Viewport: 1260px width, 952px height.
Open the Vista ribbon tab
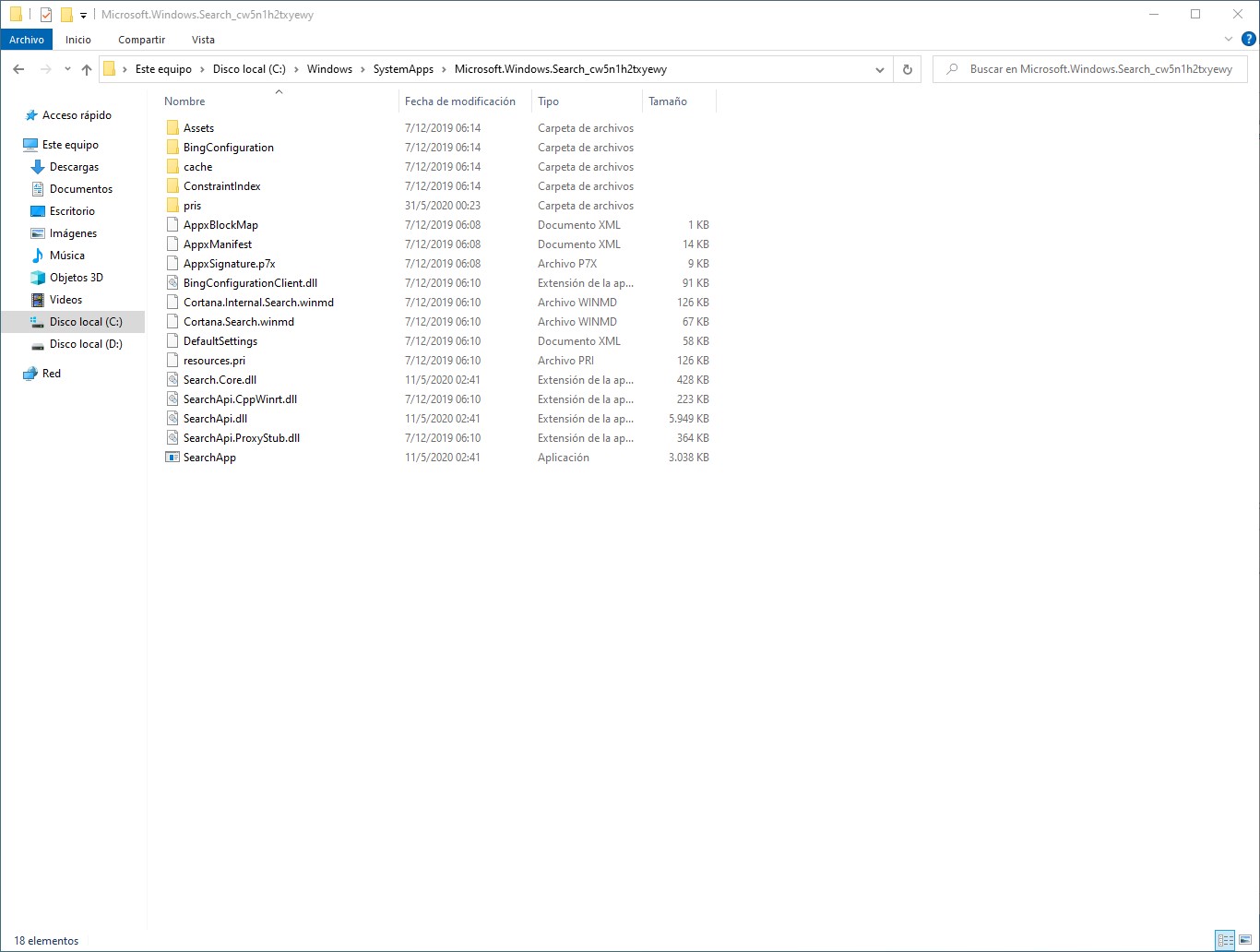tap(203, 40)
